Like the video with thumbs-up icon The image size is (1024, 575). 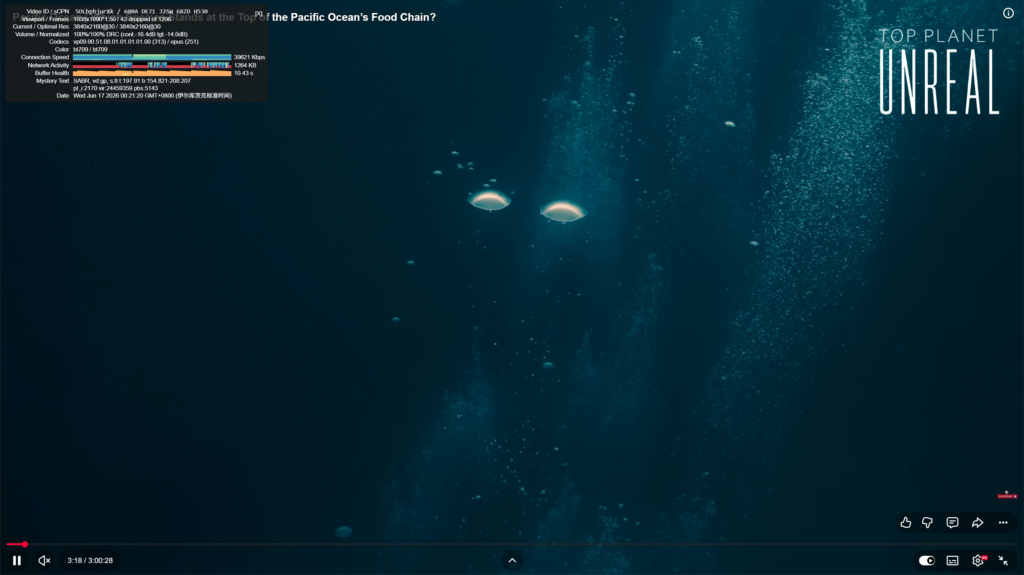tap(906, 522)
